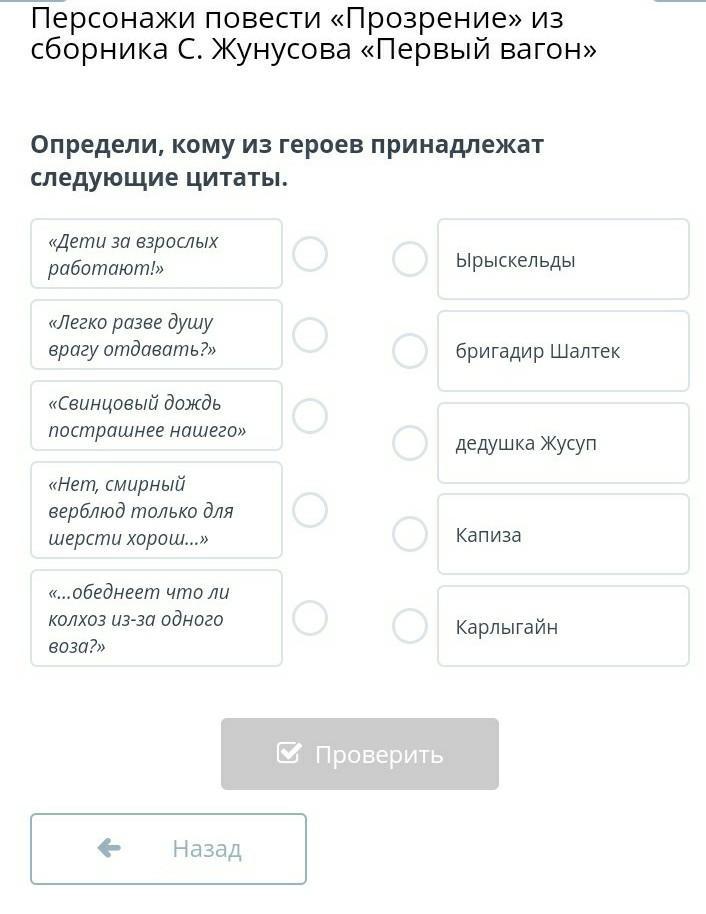Click the left arrow icon on Назад

[109, 848]
